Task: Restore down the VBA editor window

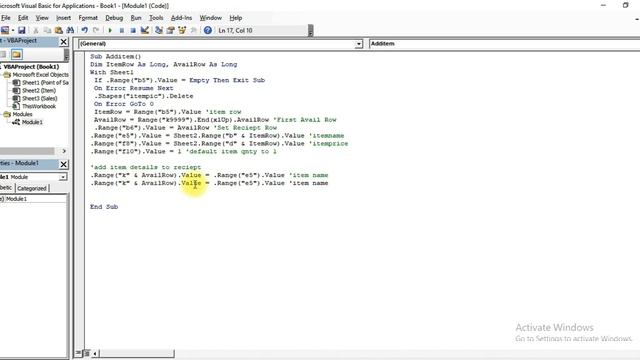Action: [x=625, y=5]
